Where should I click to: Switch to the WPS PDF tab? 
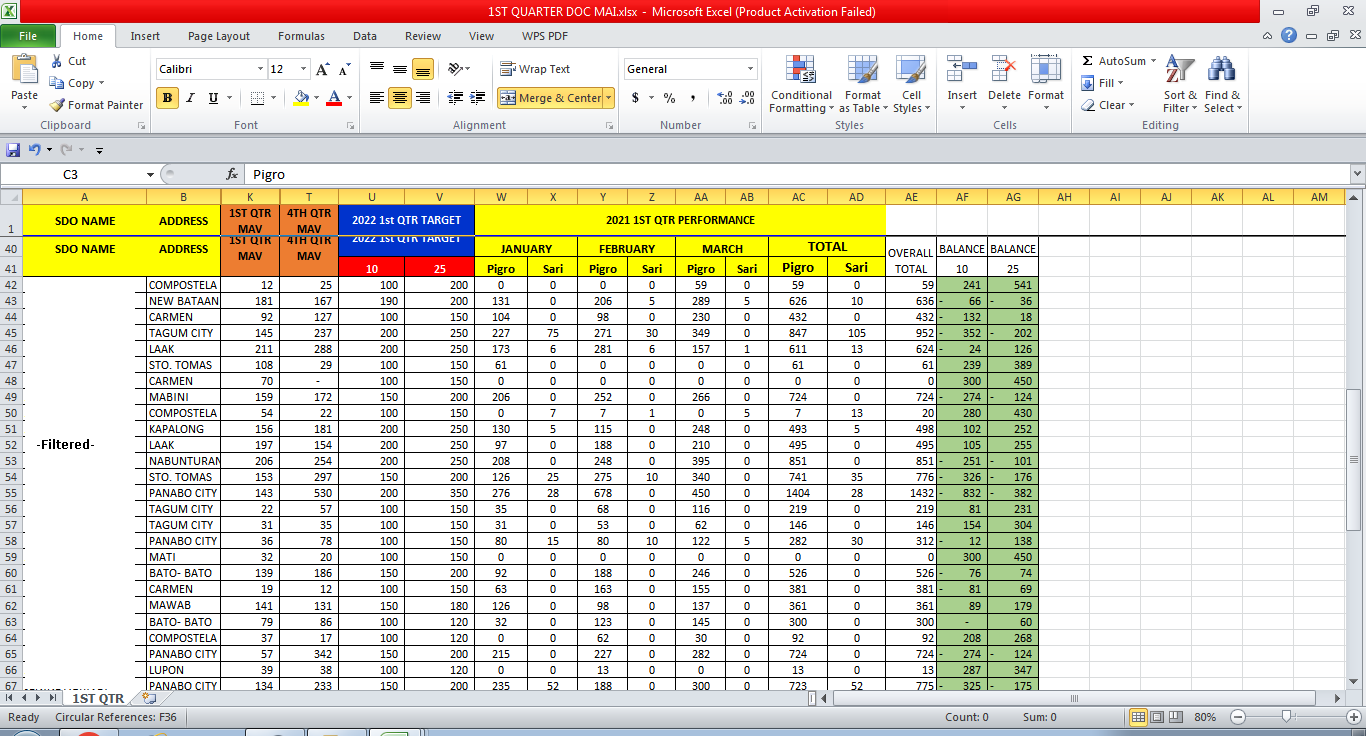[545, 36]
